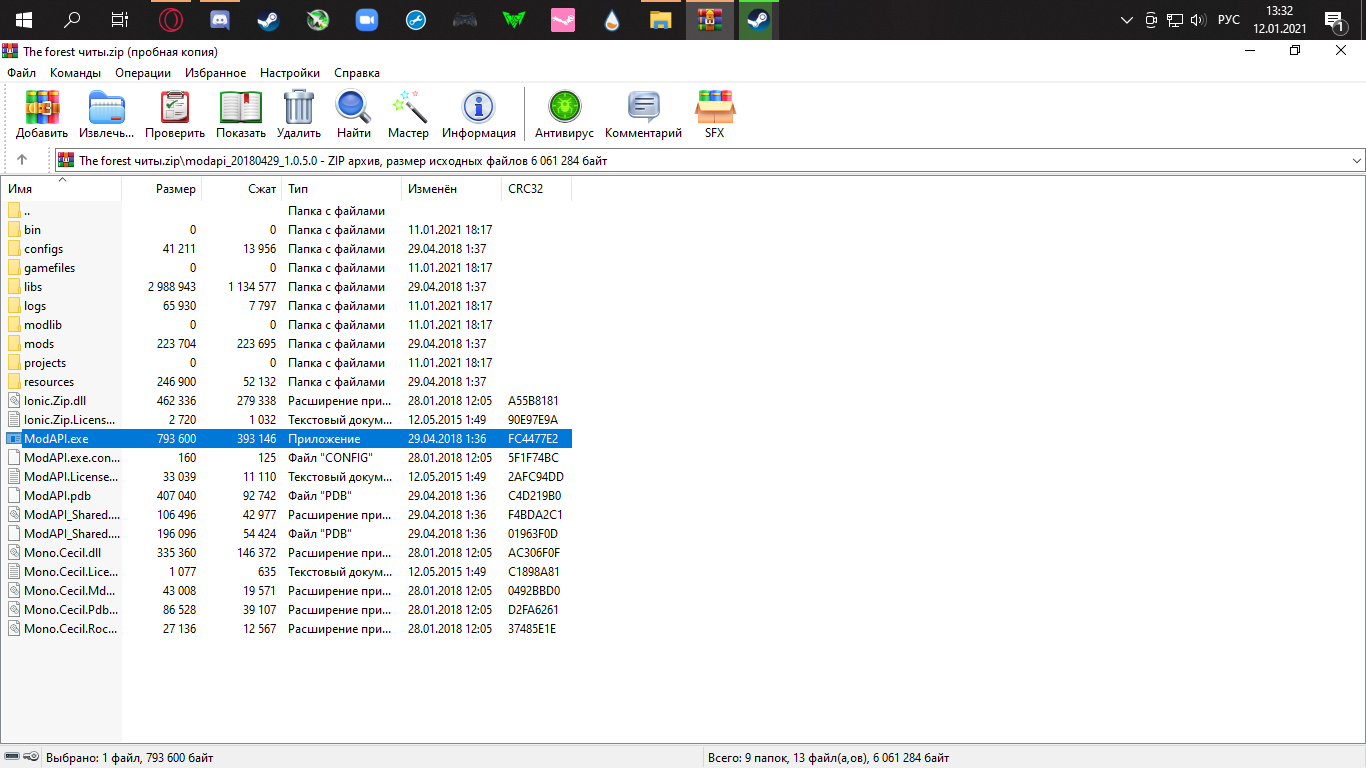Image resolution: width=1366 pixels, height=768 pixels.
Task: Select the Mono.Cecil.Lice... text file
Action: 61,572
